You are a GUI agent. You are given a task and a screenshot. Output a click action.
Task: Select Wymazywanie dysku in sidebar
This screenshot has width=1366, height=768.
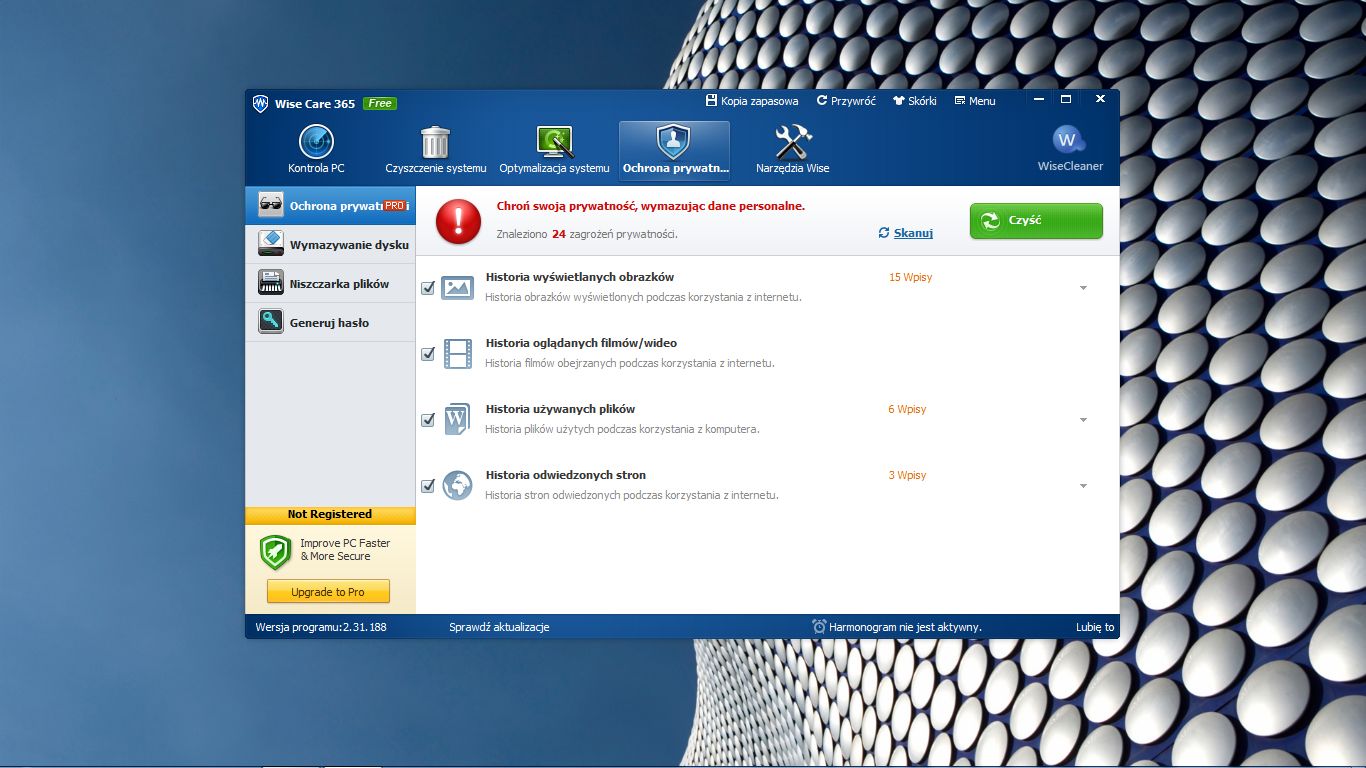(330, 244)
